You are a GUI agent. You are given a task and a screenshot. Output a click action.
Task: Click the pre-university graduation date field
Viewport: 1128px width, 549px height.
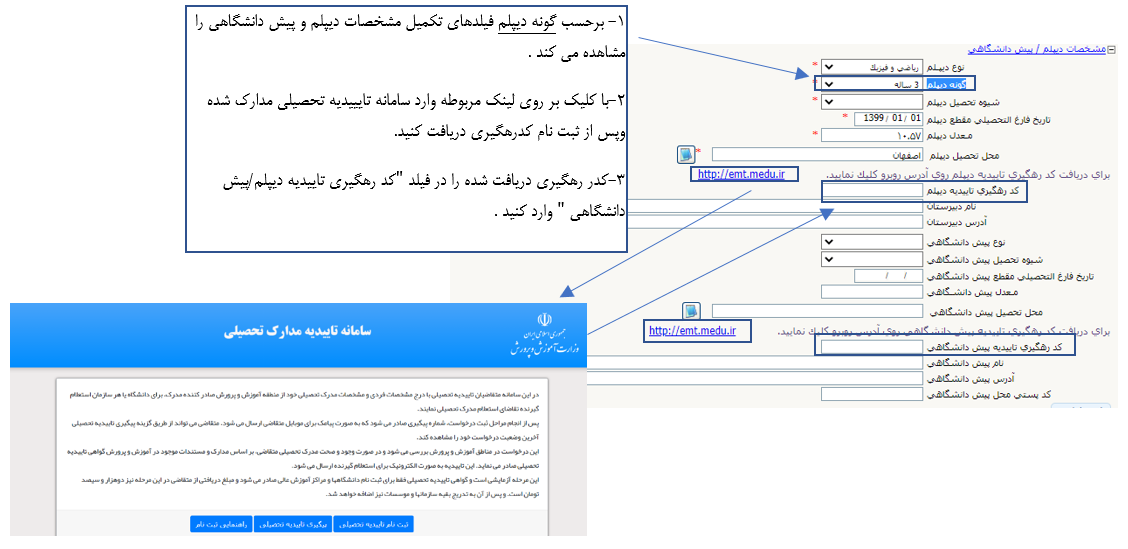[x=888, y=276]
